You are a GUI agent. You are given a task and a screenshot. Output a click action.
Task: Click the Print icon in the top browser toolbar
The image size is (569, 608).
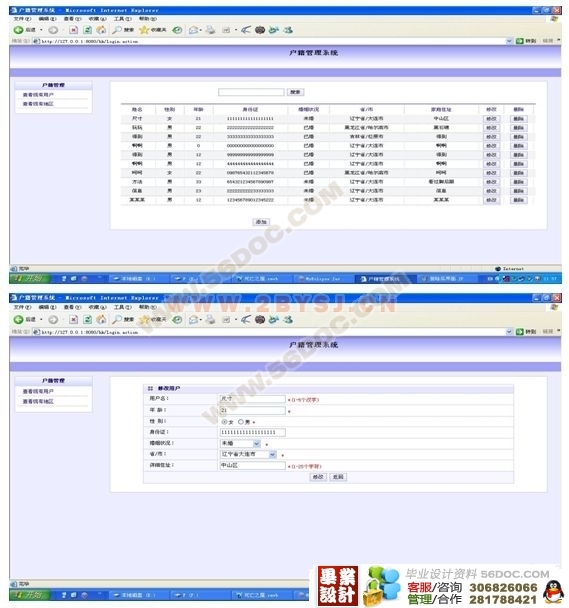pyautogui.click(x=210, y=30)
